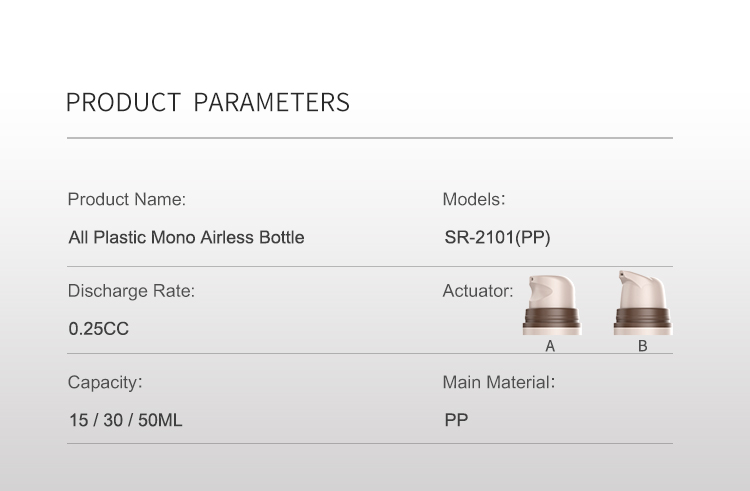Select the PP main material value
The height and width of the screenshot is (491, 750).
pyautogui.click(x=456, y=421)
